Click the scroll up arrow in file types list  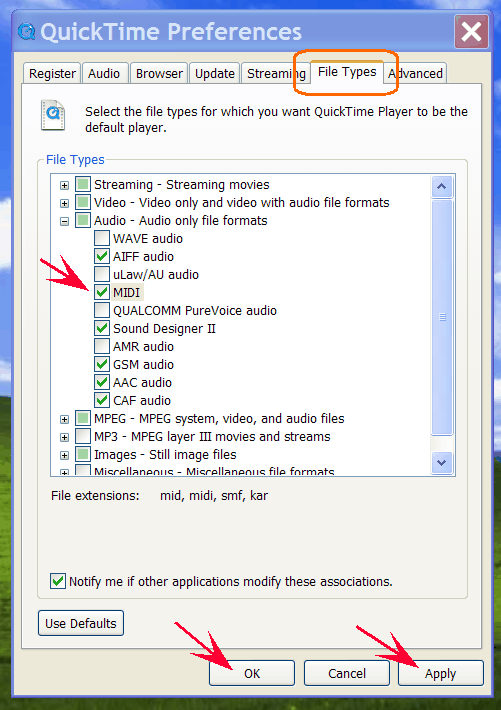pos(442,187)
